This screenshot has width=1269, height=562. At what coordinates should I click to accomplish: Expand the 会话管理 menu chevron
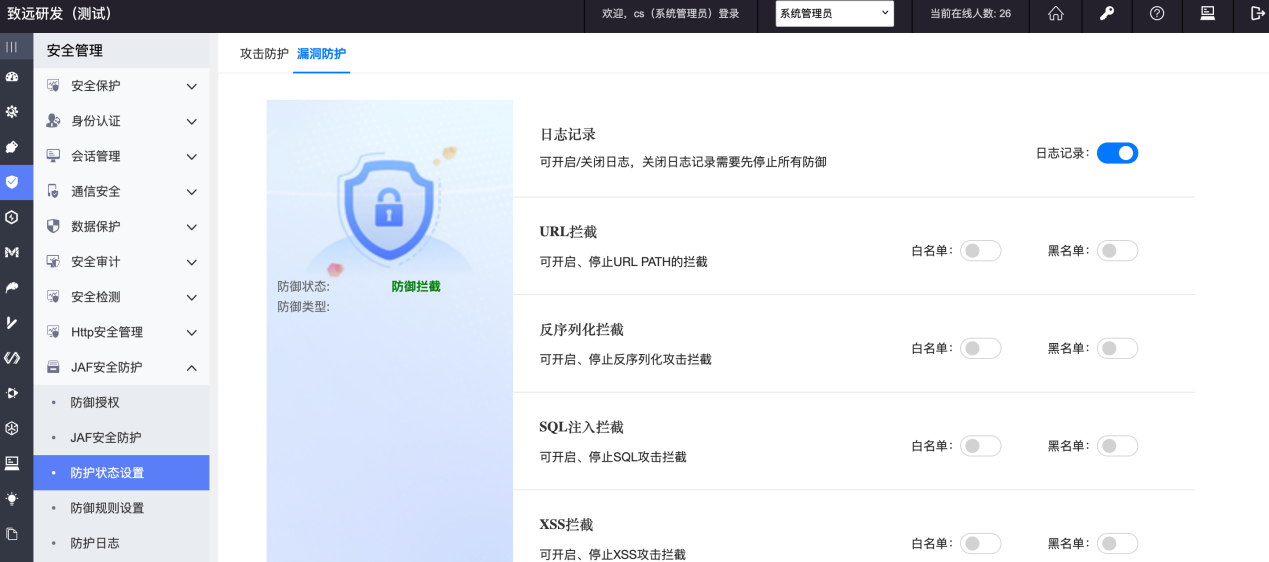[192, 156]
